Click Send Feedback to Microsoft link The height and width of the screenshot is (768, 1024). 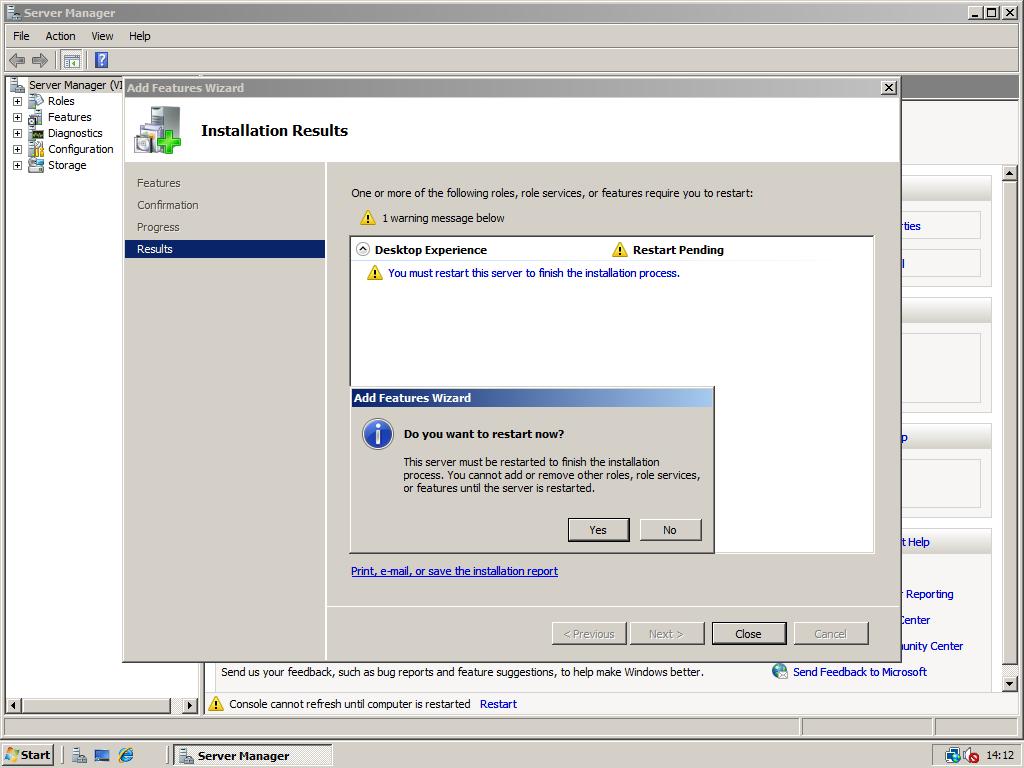point(859,672)
